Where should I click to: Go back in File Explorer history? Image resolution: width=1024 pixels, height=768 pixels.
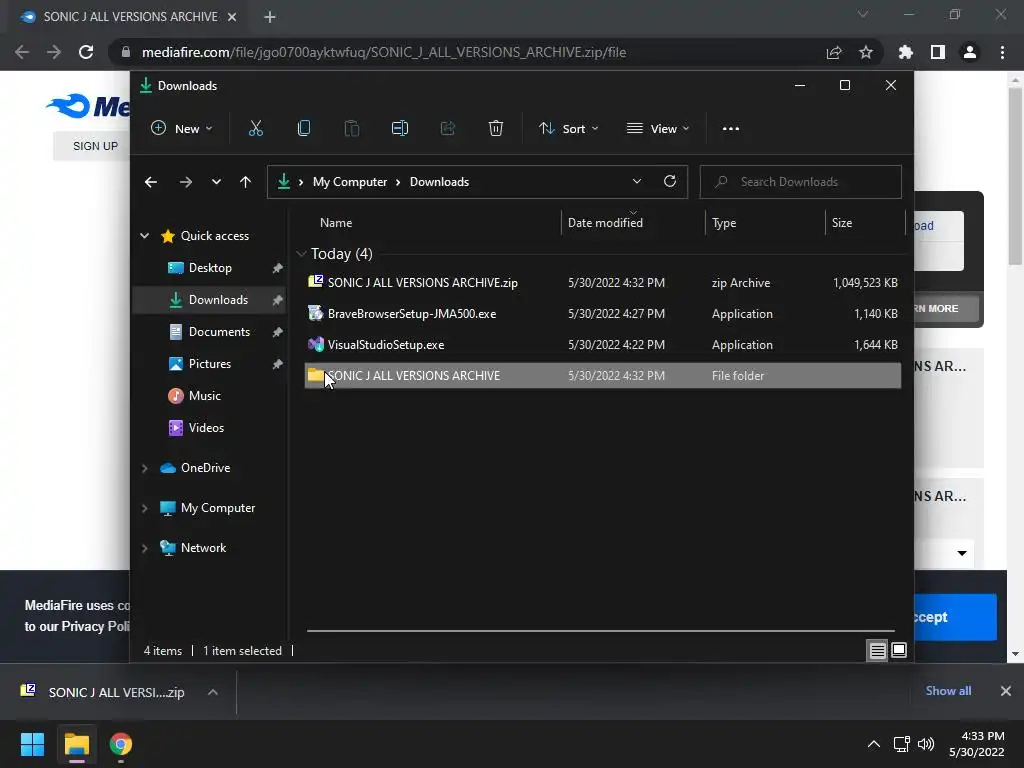tap(151, 182)
